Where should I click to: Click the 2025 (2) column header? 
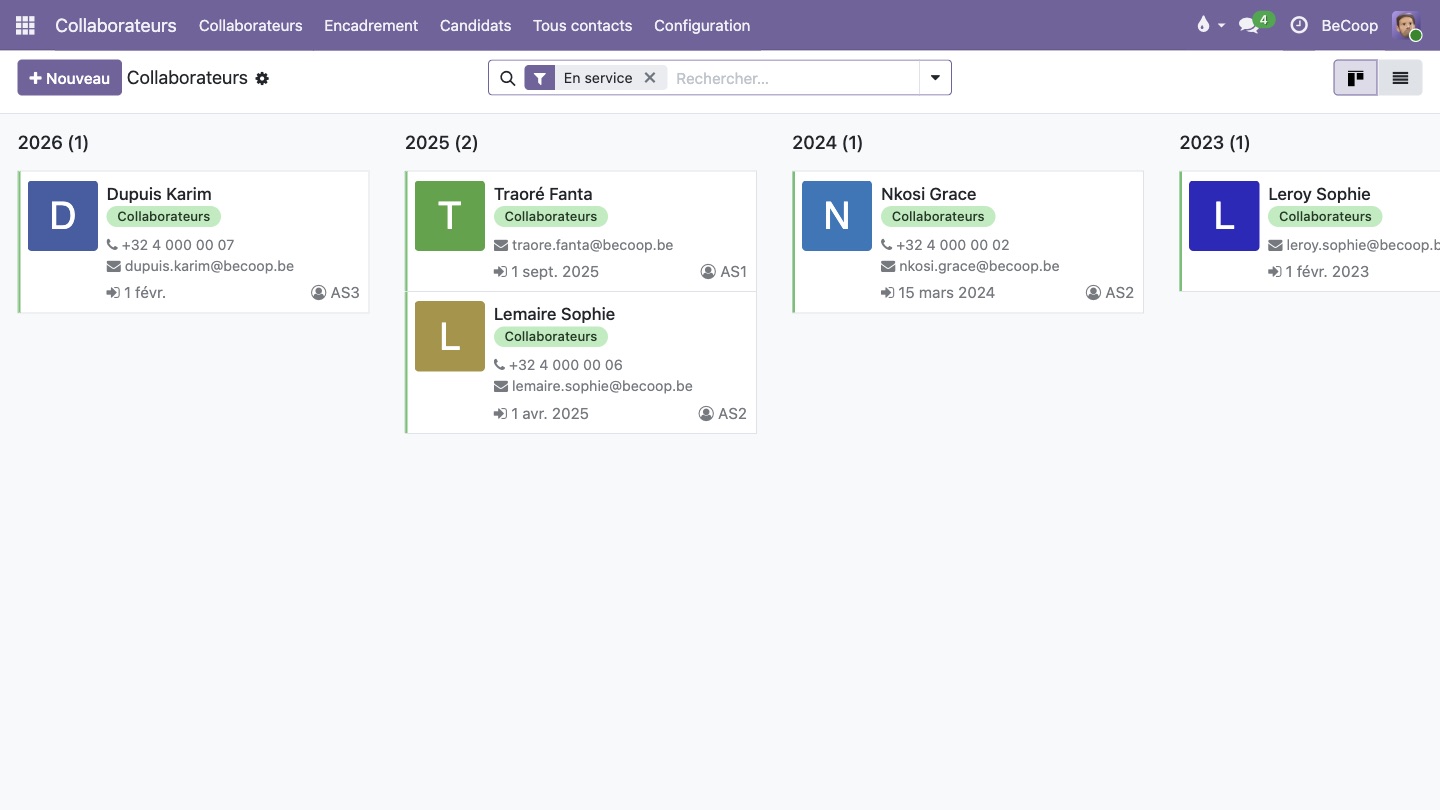tap(441, 143)
